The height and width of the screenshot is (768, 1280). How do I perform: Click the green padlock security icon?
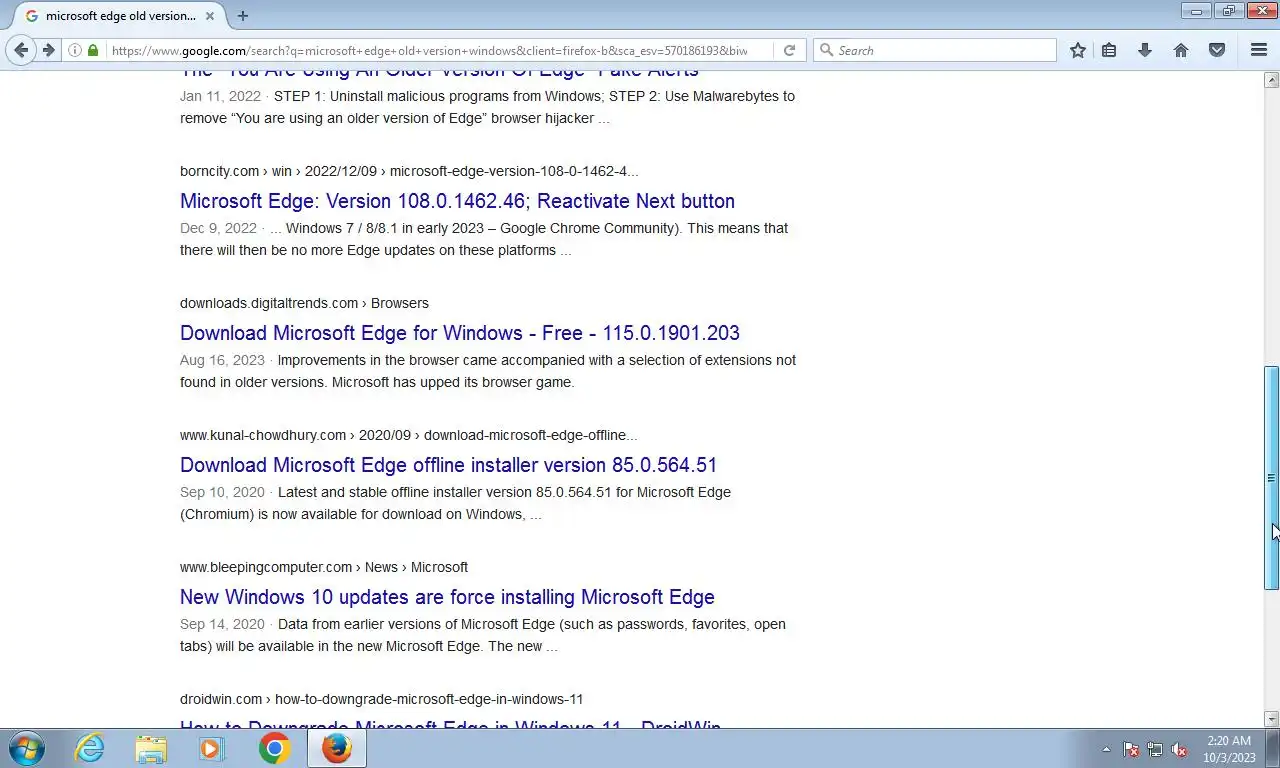pos(93,50)
